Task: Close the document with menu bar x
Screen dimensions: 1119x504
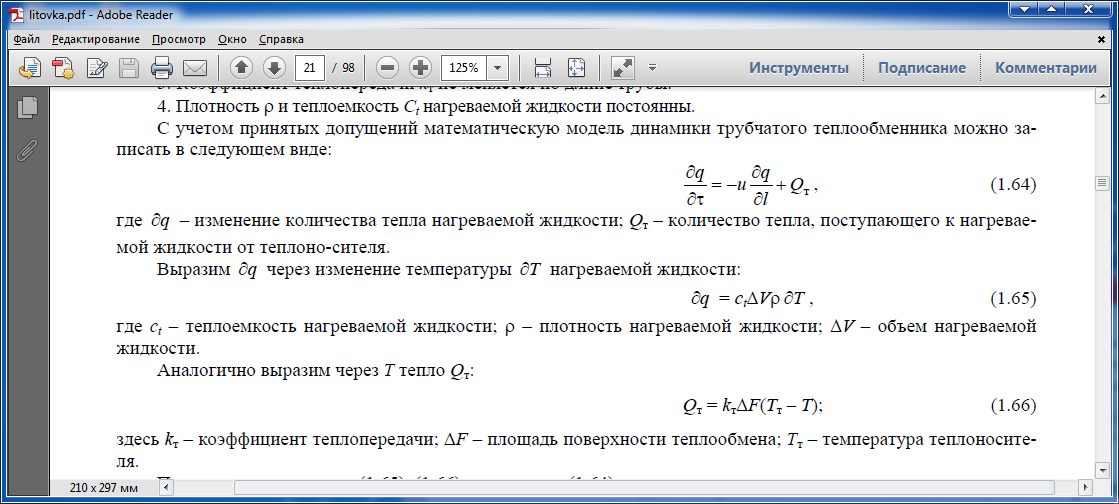Action: click(1103, 40)
